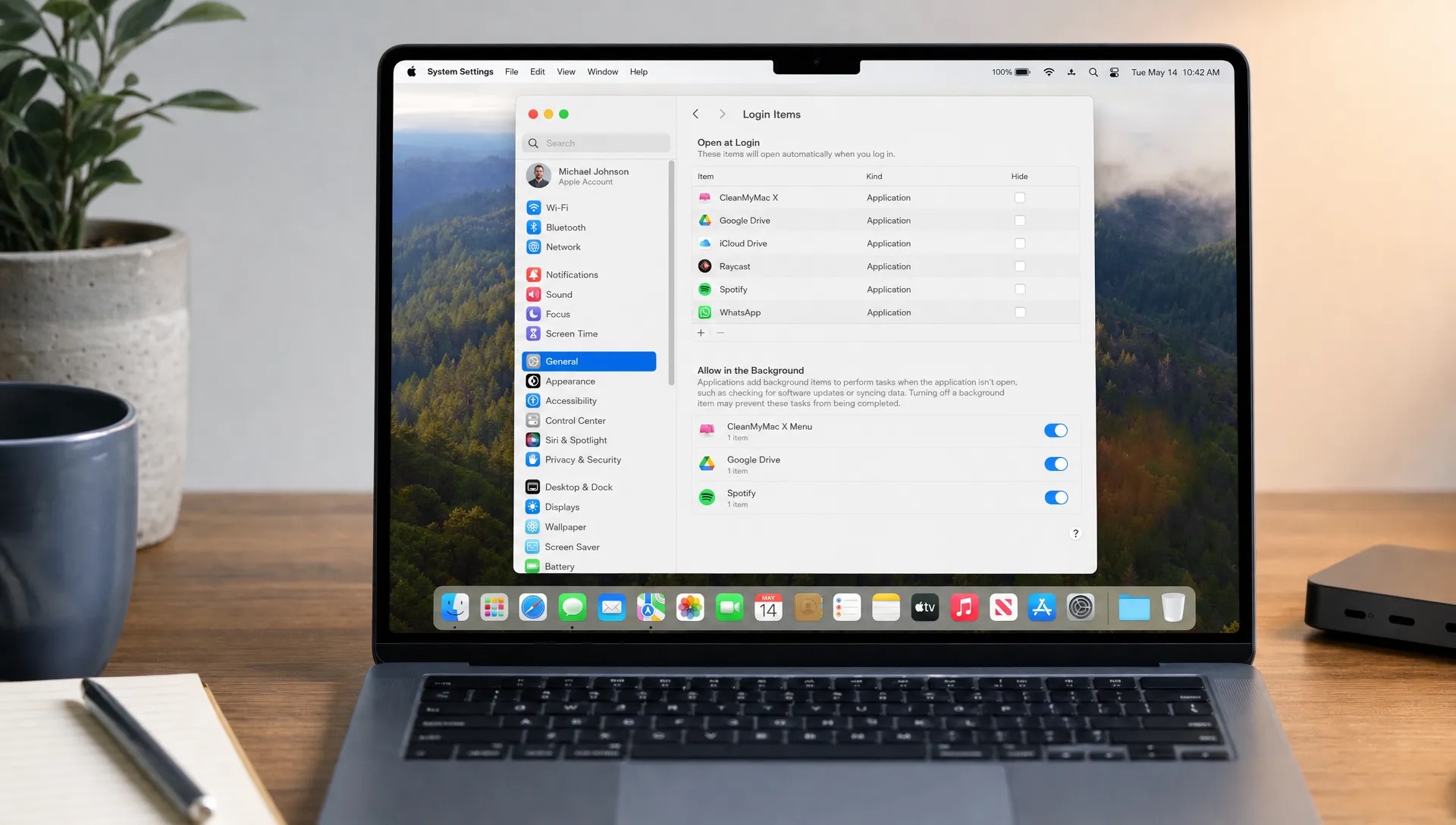The image size is (1456, 825).
Task: Open the System Settings menu
Action: (x=460, y=72)
